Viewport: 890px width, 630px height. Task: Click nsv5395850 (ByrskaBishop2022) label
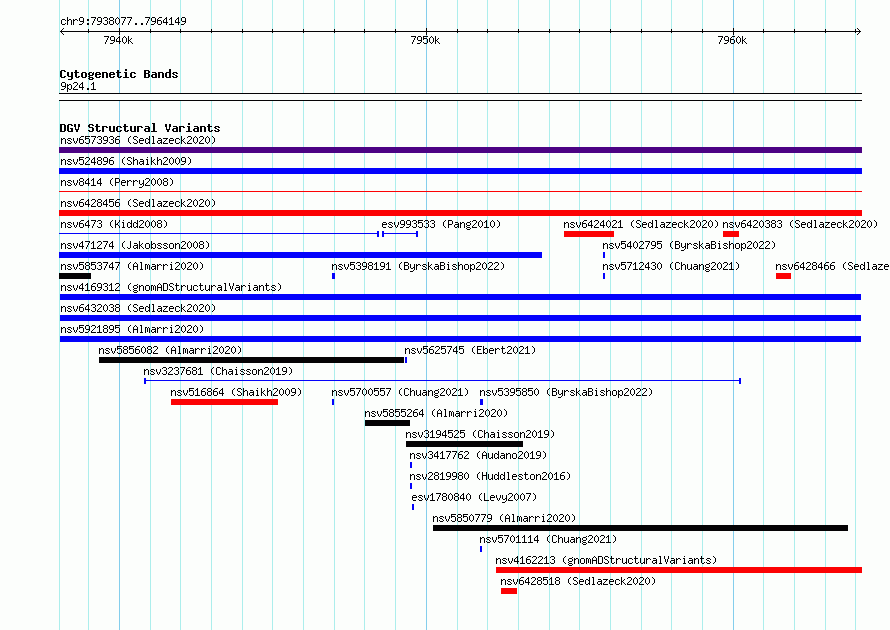pos(566,392)
